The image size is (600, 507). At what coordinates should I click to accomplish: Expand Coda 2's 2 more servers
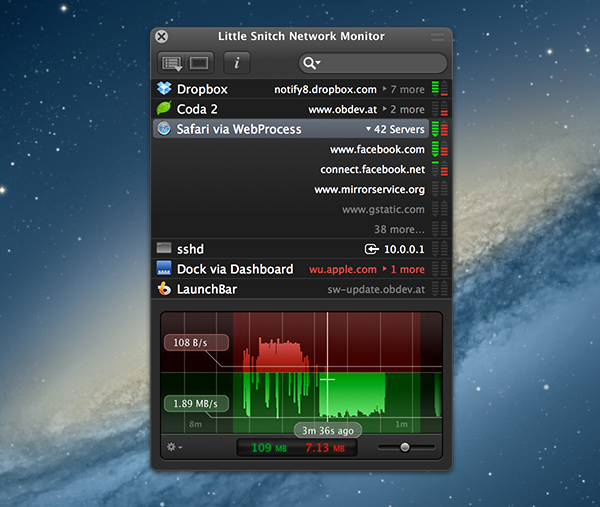(x=404, y=109)
